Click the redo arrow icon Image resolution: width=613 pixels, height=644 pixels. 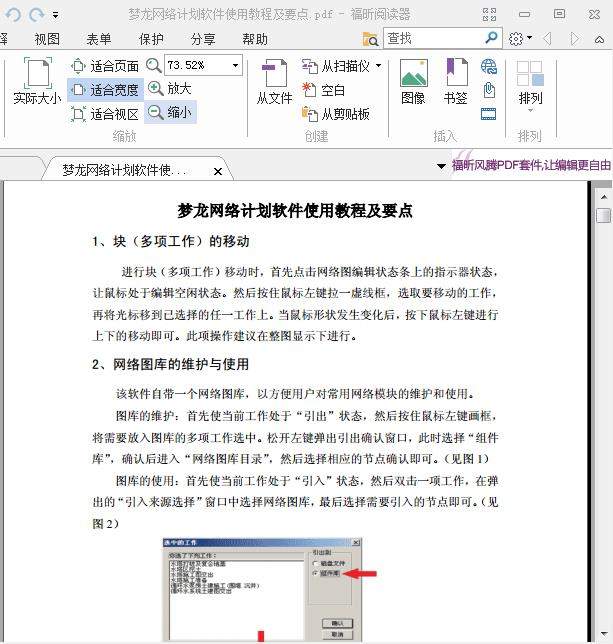click(37, 15)
